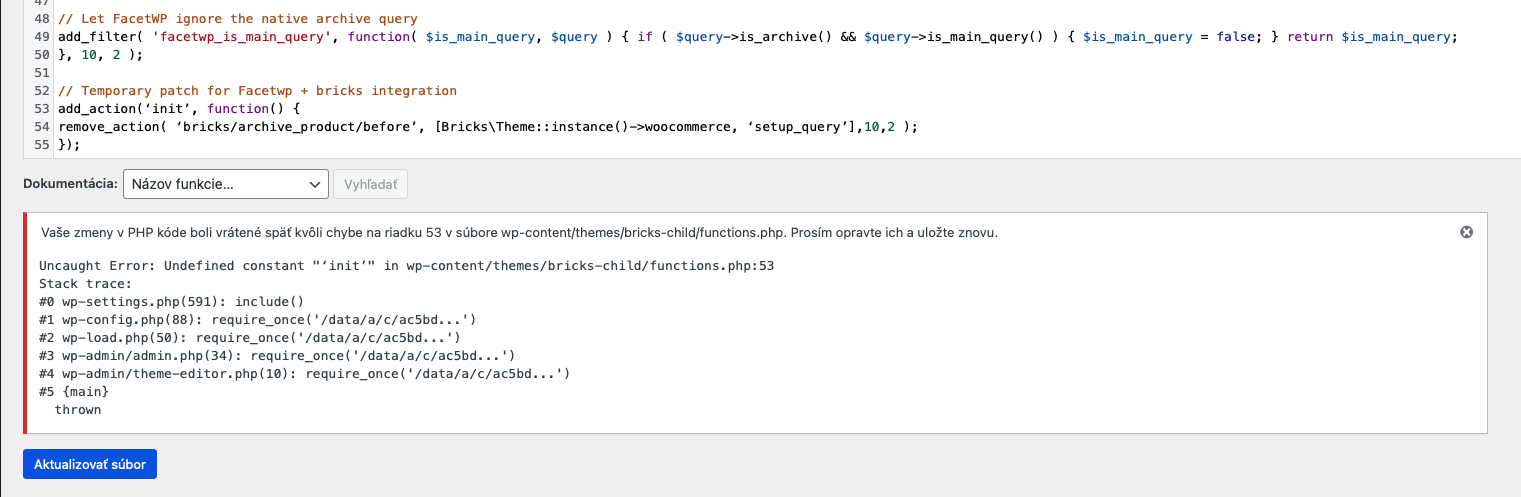Click the 'Vaše zmeny v PHP kóde' notice

pyautogui.click(x=519, y=233)
